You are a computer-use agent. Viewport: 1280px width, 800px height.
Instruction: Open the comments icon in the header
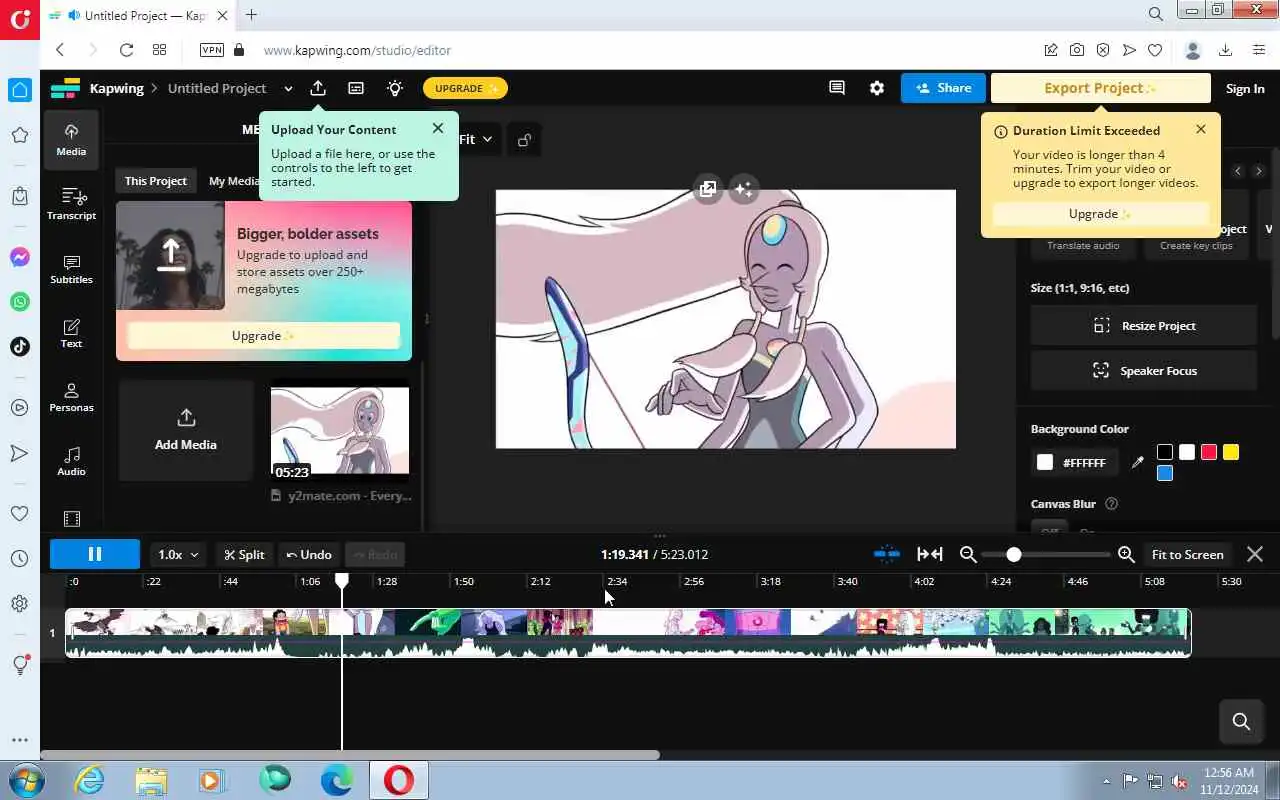click(837, 88)
